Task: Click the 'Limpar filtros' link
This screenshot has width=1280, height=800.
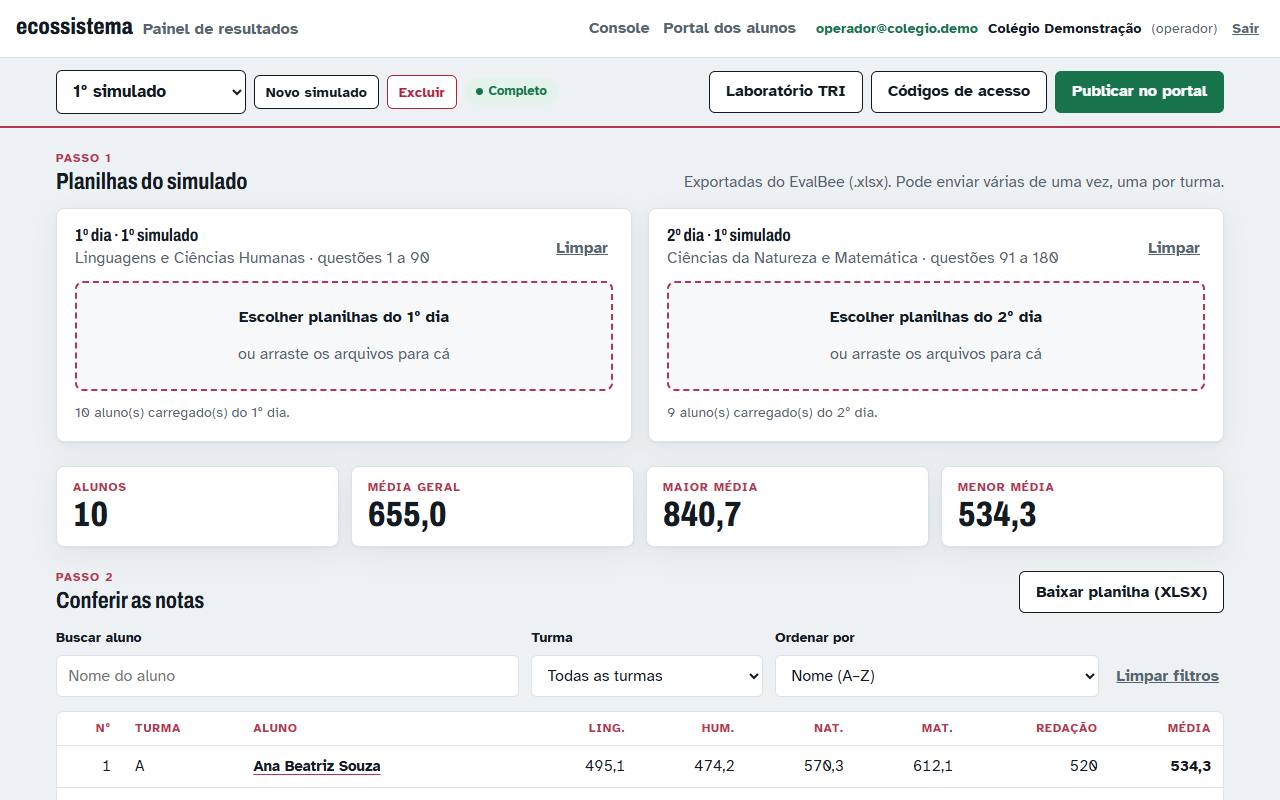Action: tap(1168, 676)
